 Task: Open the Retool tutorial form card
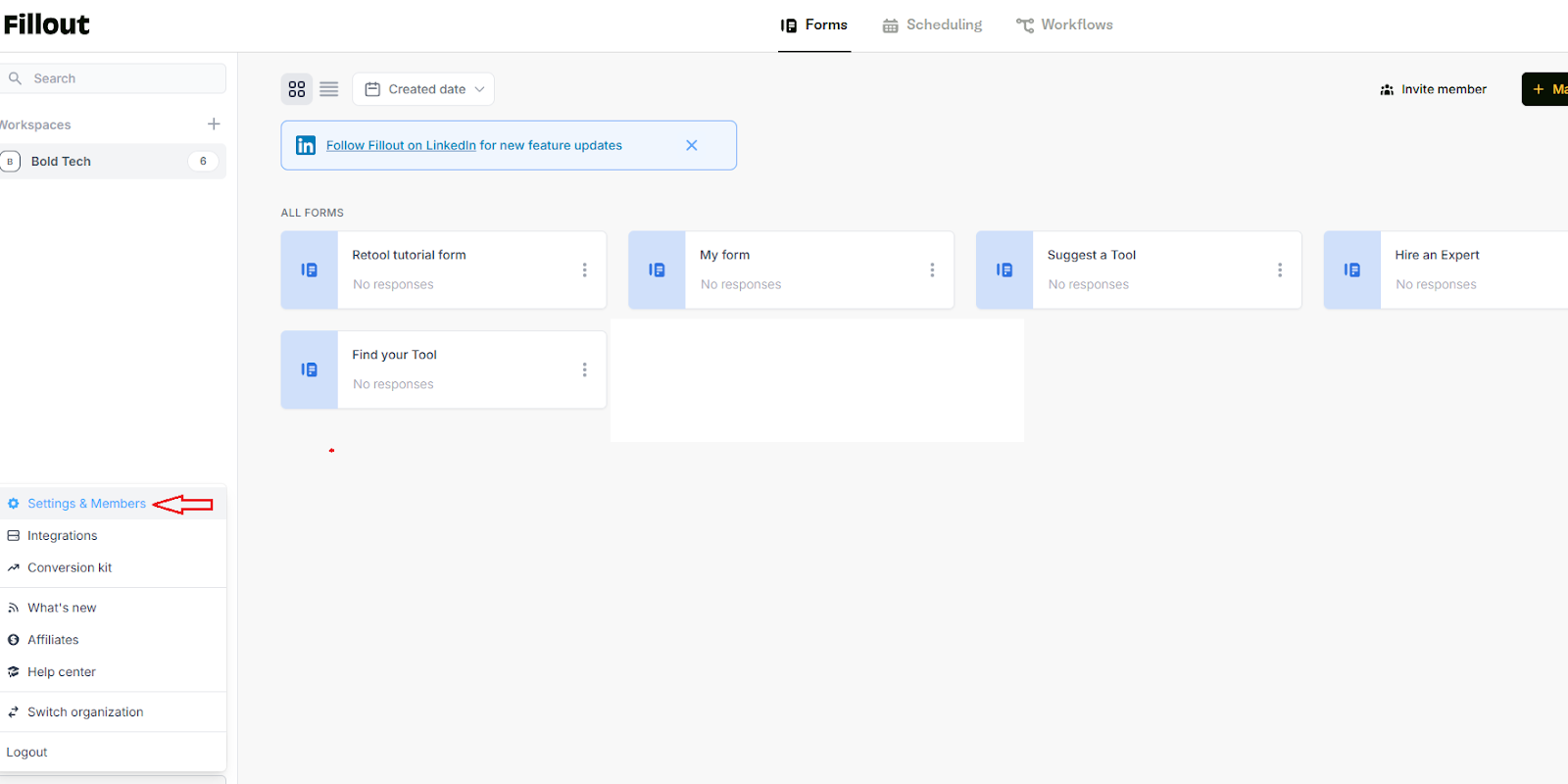(x=444, y=270)
